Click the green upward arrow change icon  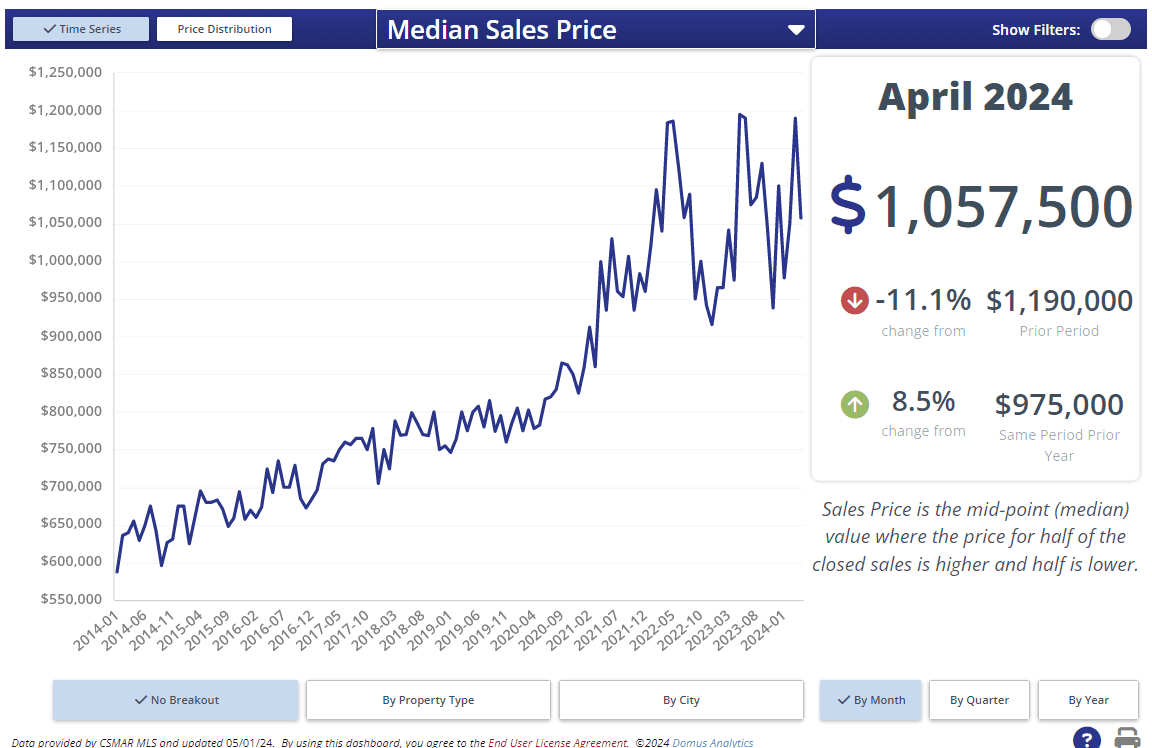tap(854, 404)
